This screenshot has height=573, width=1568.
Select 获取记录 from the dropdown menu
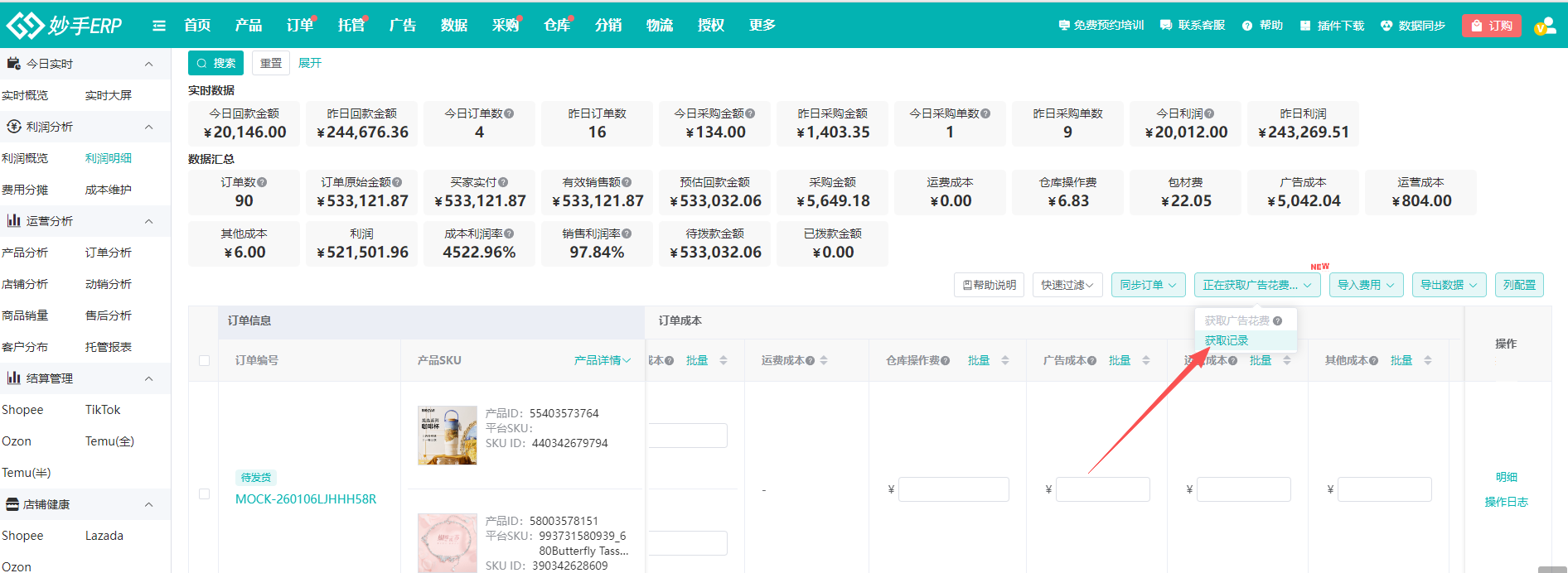(1226, 340)
